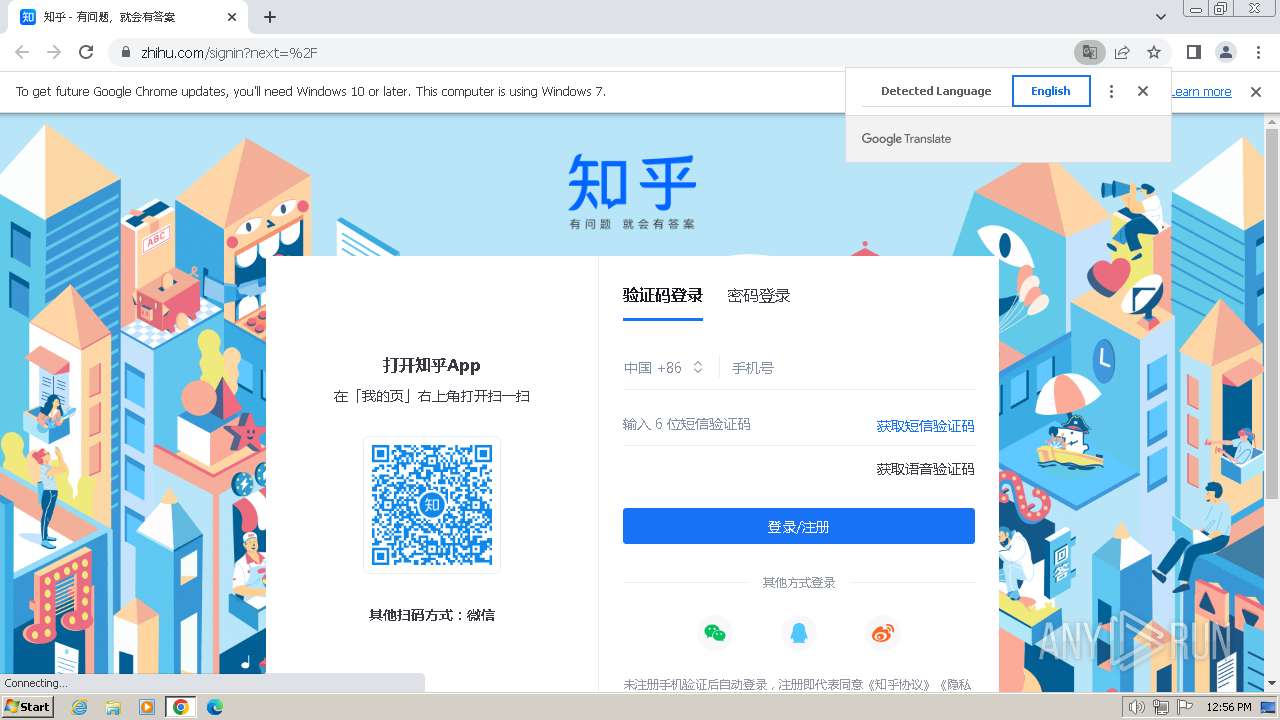Click the Zhihu logo at the top of the page
The image size is (1280, 720).
(x=632, y=191)
